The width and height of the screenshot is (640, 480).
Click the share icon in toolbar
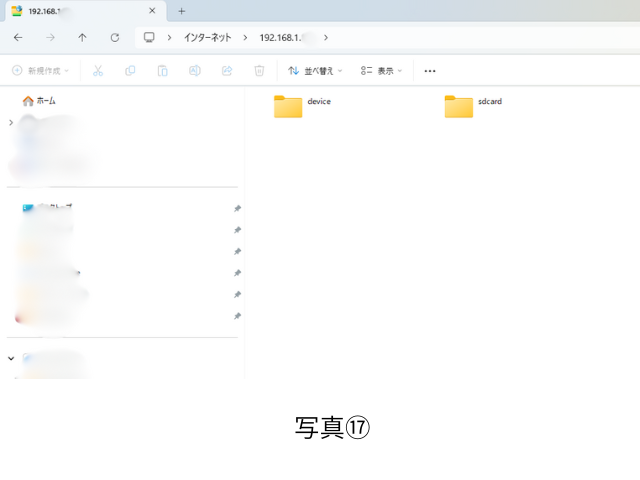click(x=227, y=71)
